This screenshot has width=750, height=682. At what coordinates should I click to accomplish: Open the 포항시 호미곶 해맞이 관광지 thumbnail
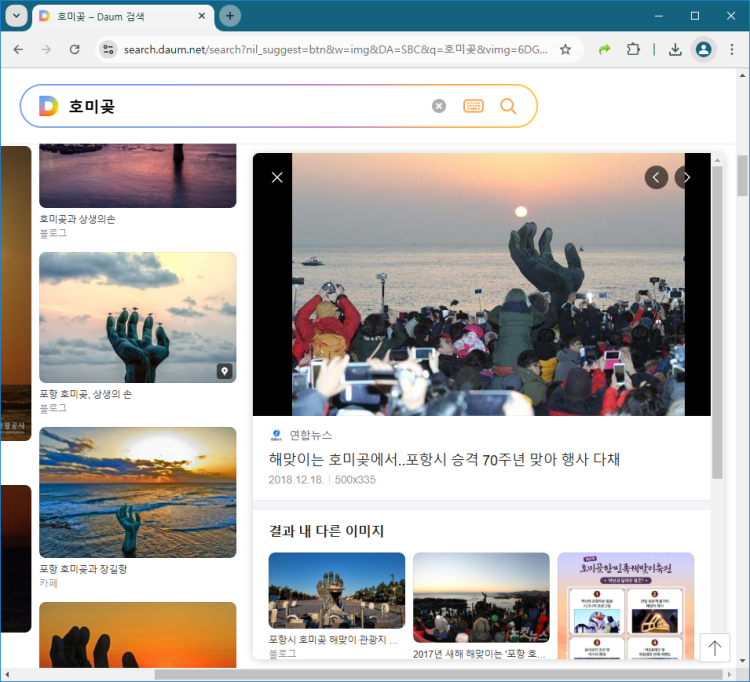pyautogui.click(x=337, y=590)
